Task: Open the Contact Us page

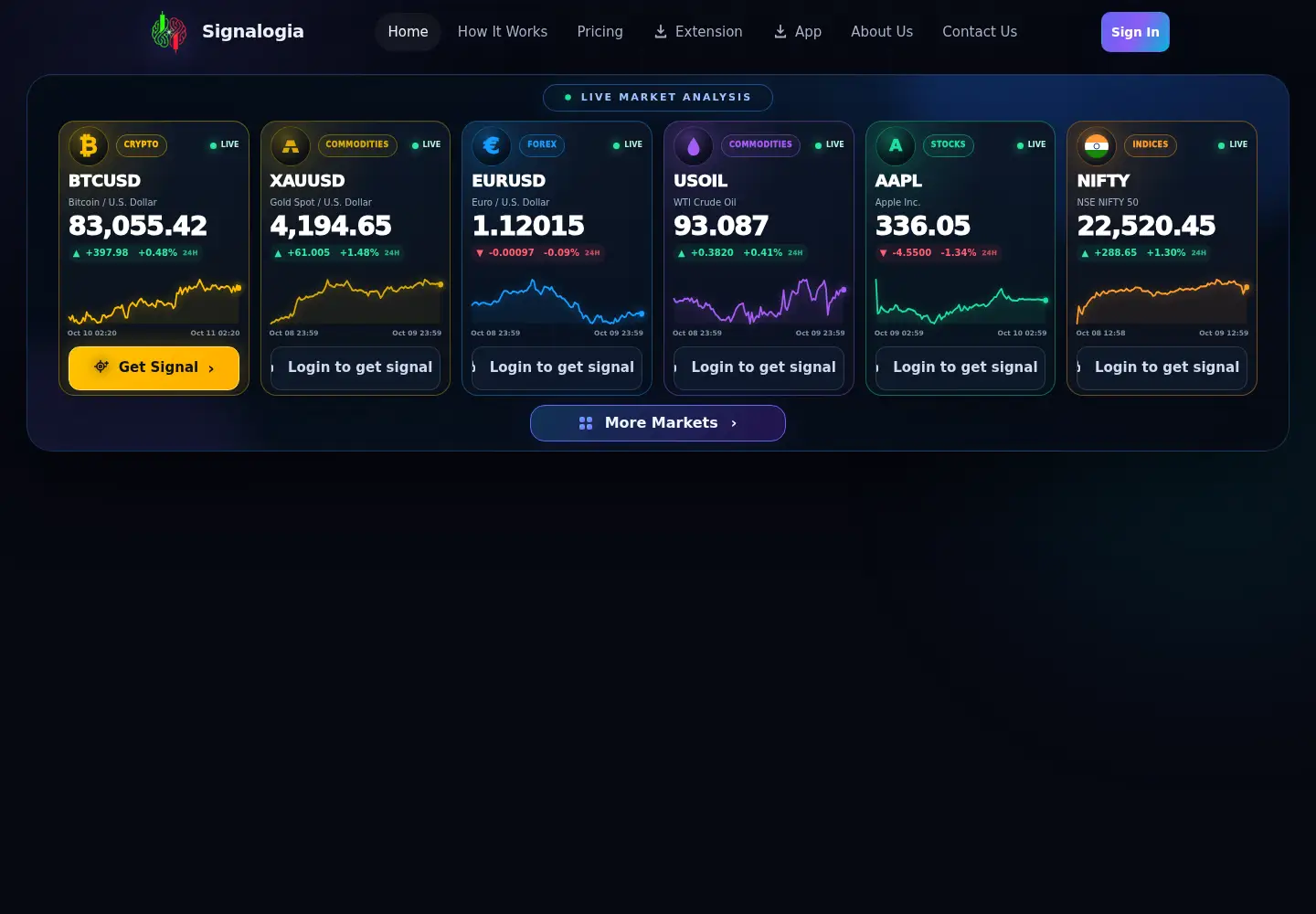Action: [x=980, y=32]
